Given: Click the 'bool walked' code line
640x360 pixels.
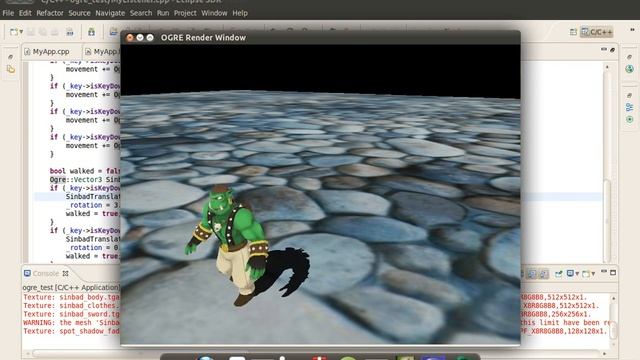Looking at the screenshot, I should pos(85,171).
